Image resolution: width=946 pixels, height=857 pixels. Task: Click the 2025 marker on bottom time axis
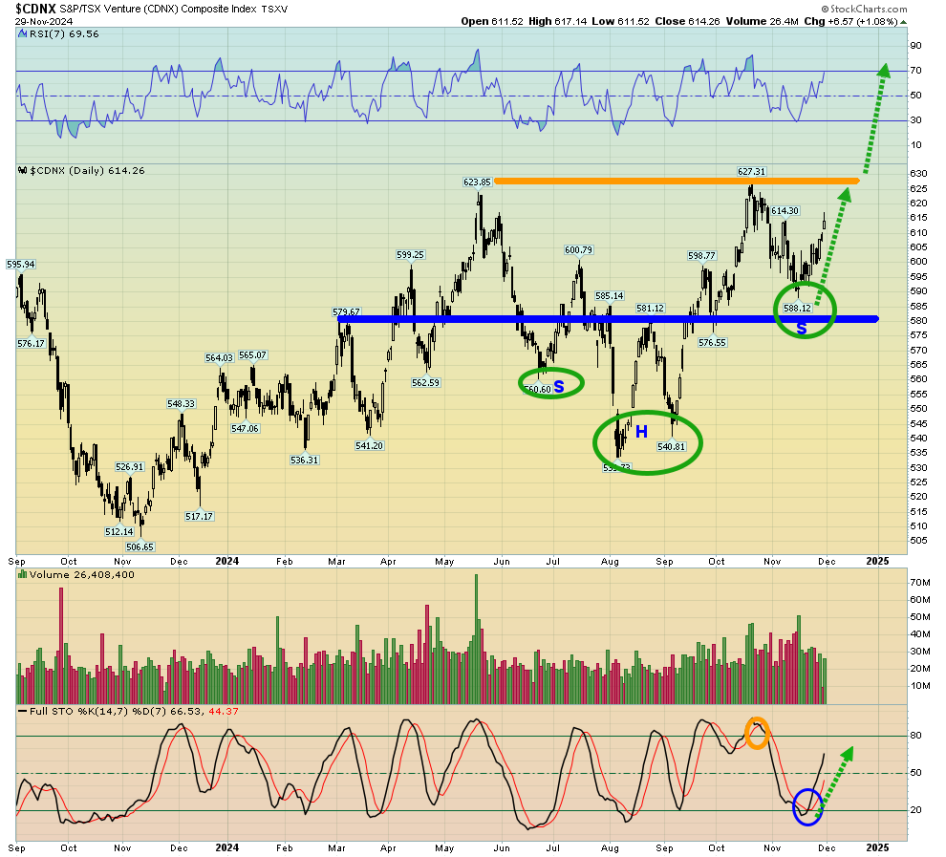tap(877, 845)
